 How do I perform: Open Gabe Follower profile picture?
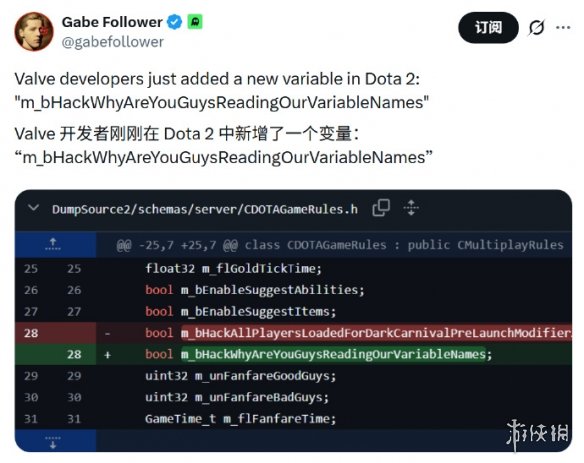coord(34,31)
